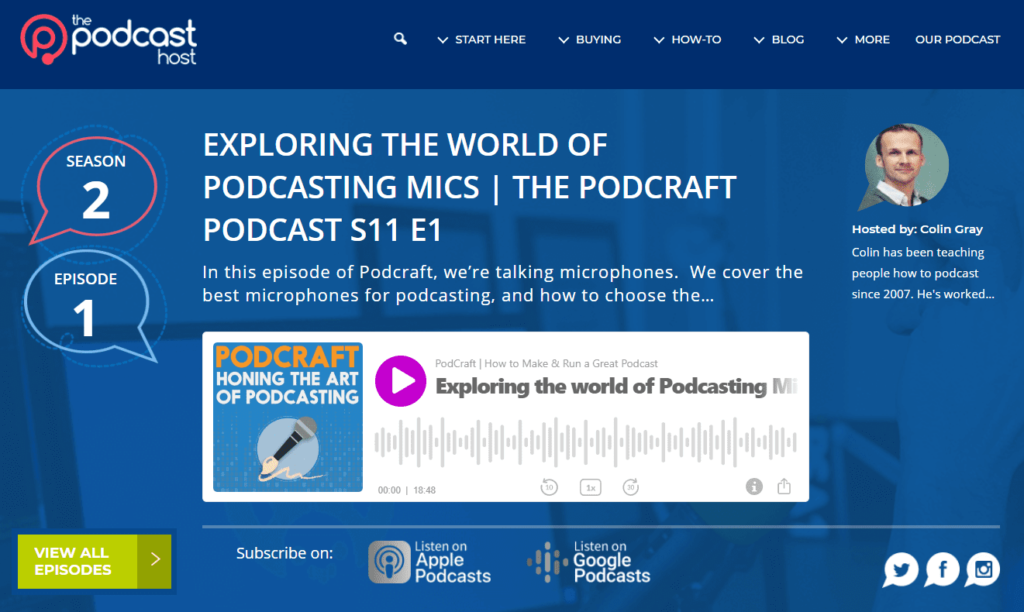Toggle the 1x playback speed control

[x=590, y=486]
